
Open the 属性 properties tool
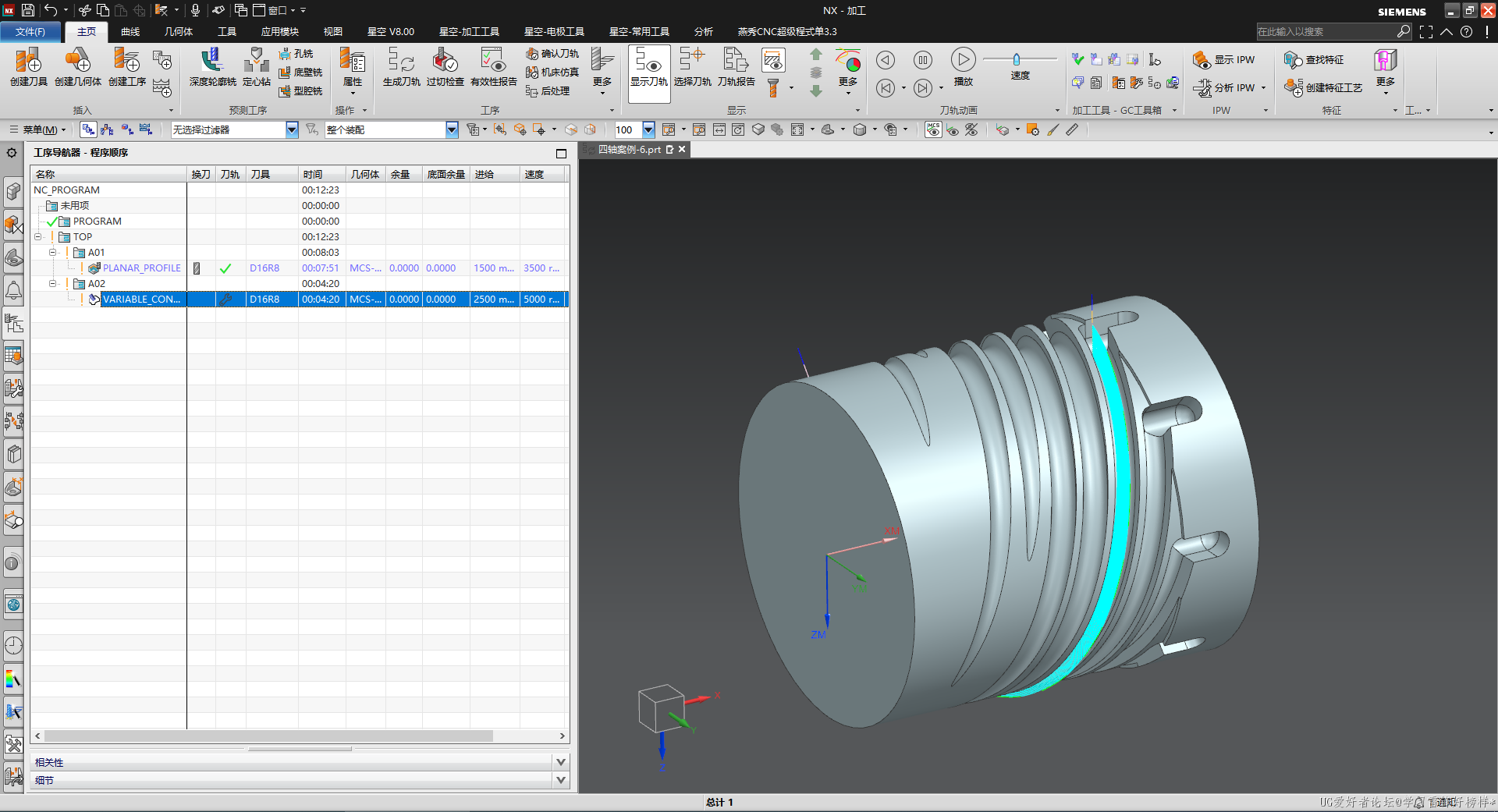click(353, 67)
